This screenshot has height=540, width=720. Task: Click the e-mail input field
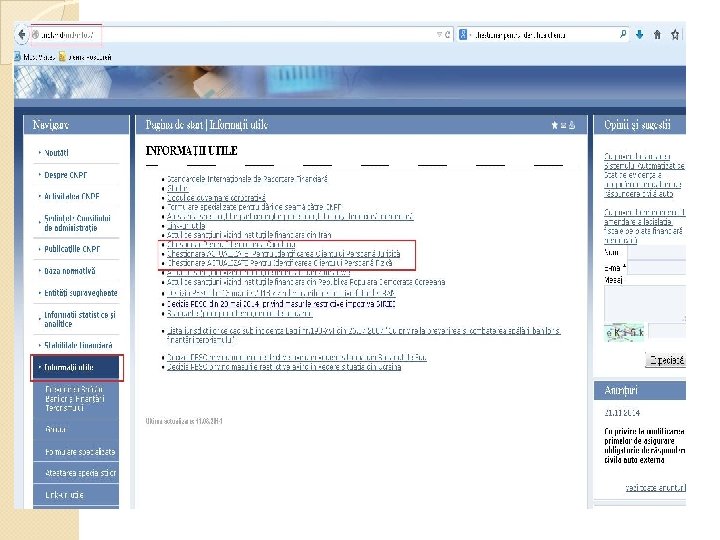coord(657,268)
